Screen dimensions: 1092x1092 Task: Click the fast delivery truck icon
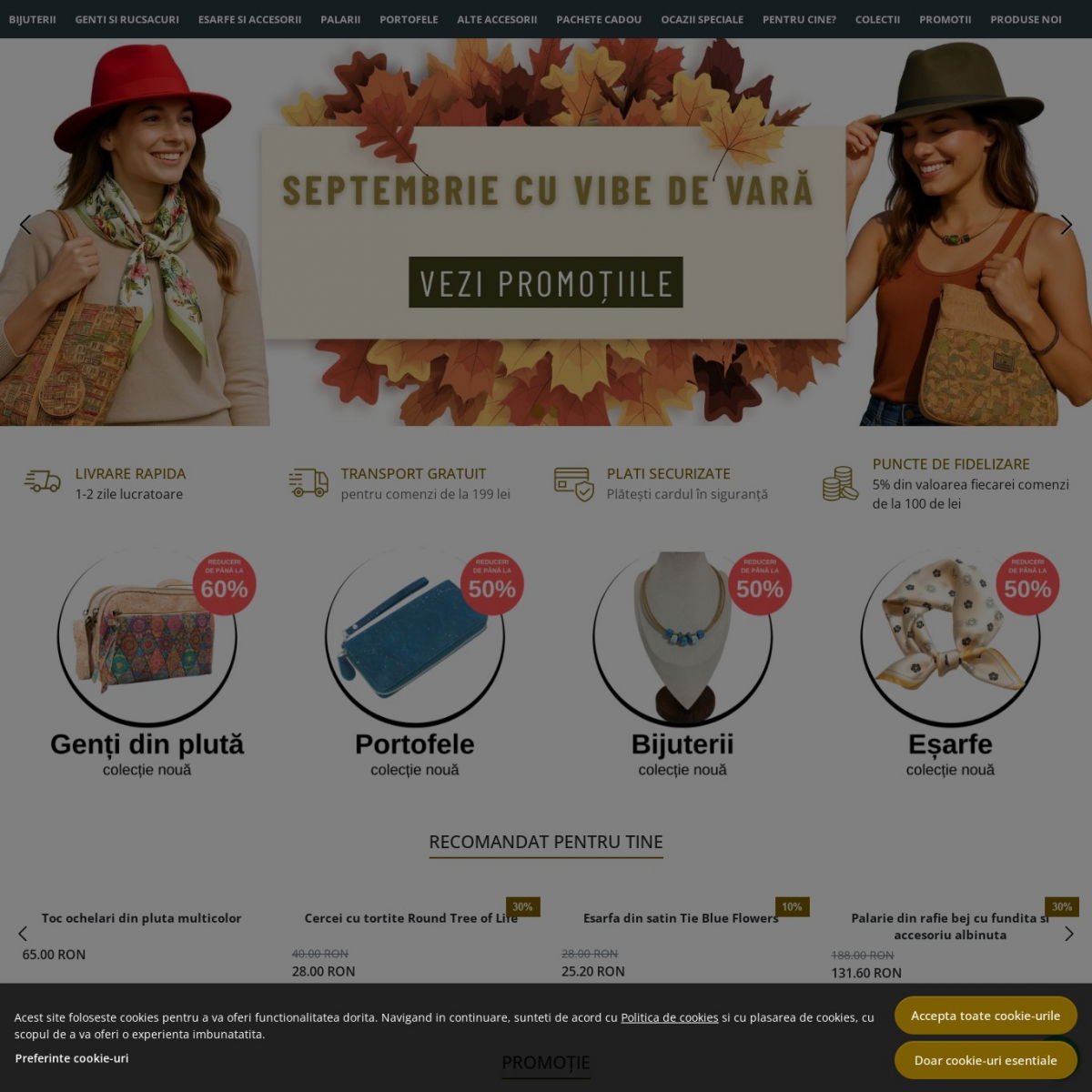pyautogui.click(x=42, y=481)
